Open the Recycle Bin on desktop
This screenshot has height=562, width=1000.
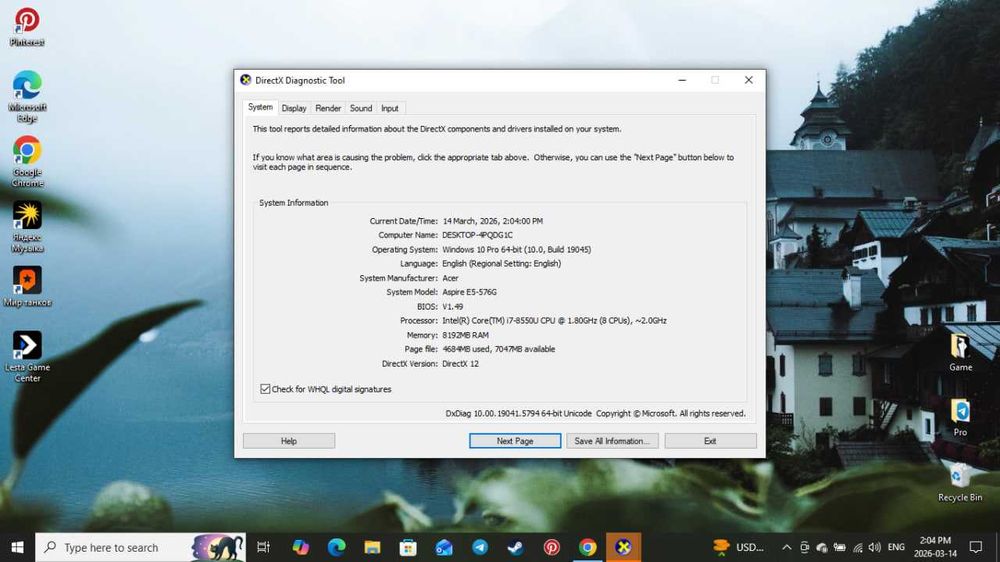click(x=960, y=483)
